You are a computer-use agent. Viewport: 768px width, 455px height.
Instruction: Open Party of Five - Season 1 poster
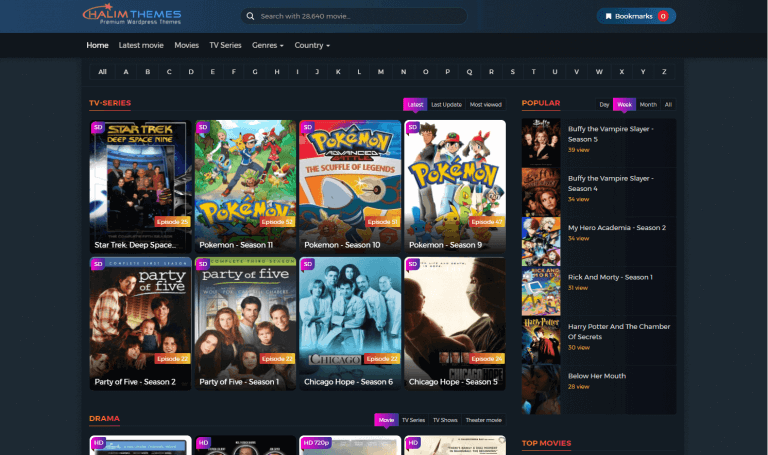[x=245, y=323]
